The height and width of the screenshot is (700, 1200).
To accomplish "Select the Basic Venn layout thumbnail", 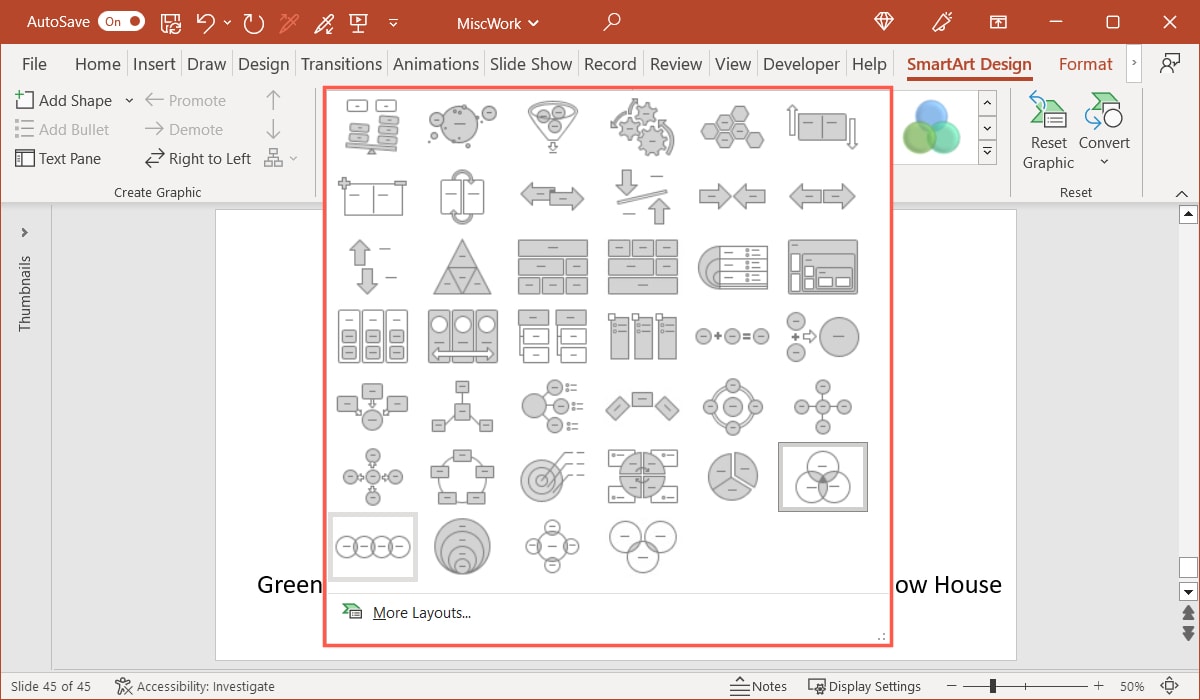I will coord(822,477).
